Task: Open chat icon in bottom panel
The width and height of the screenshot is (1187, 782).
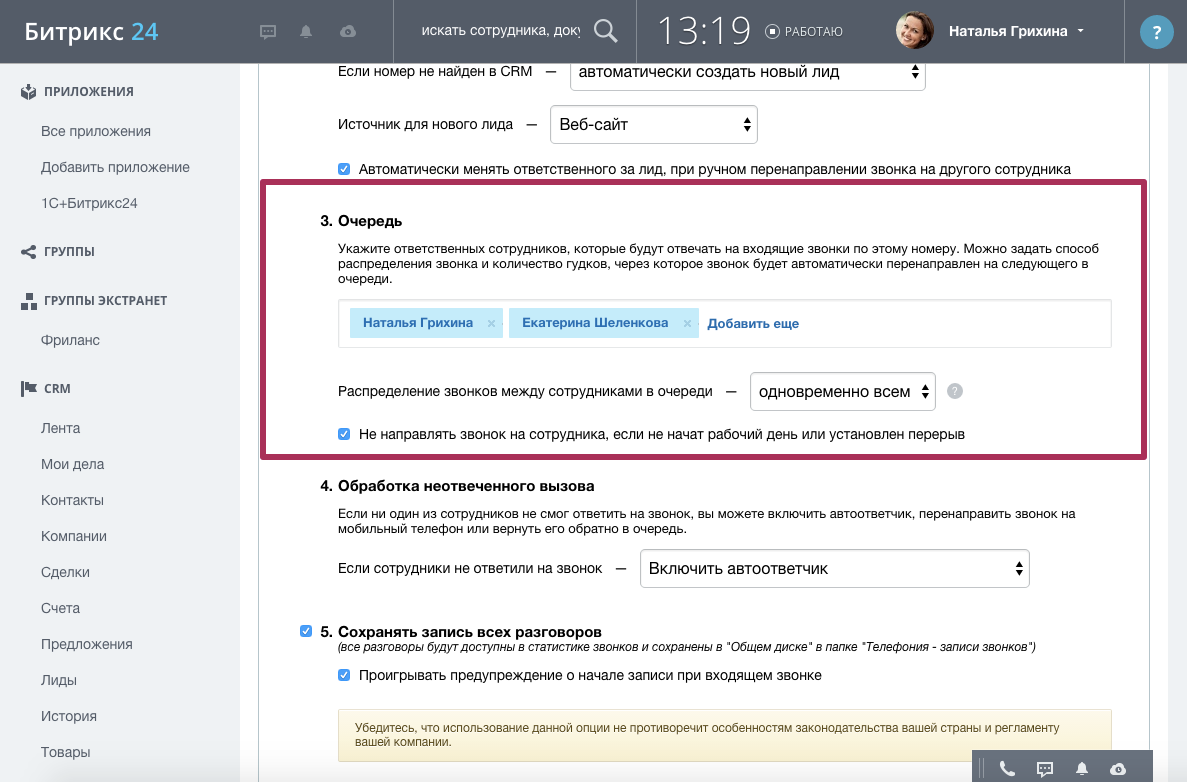Action: [1045, 769]
